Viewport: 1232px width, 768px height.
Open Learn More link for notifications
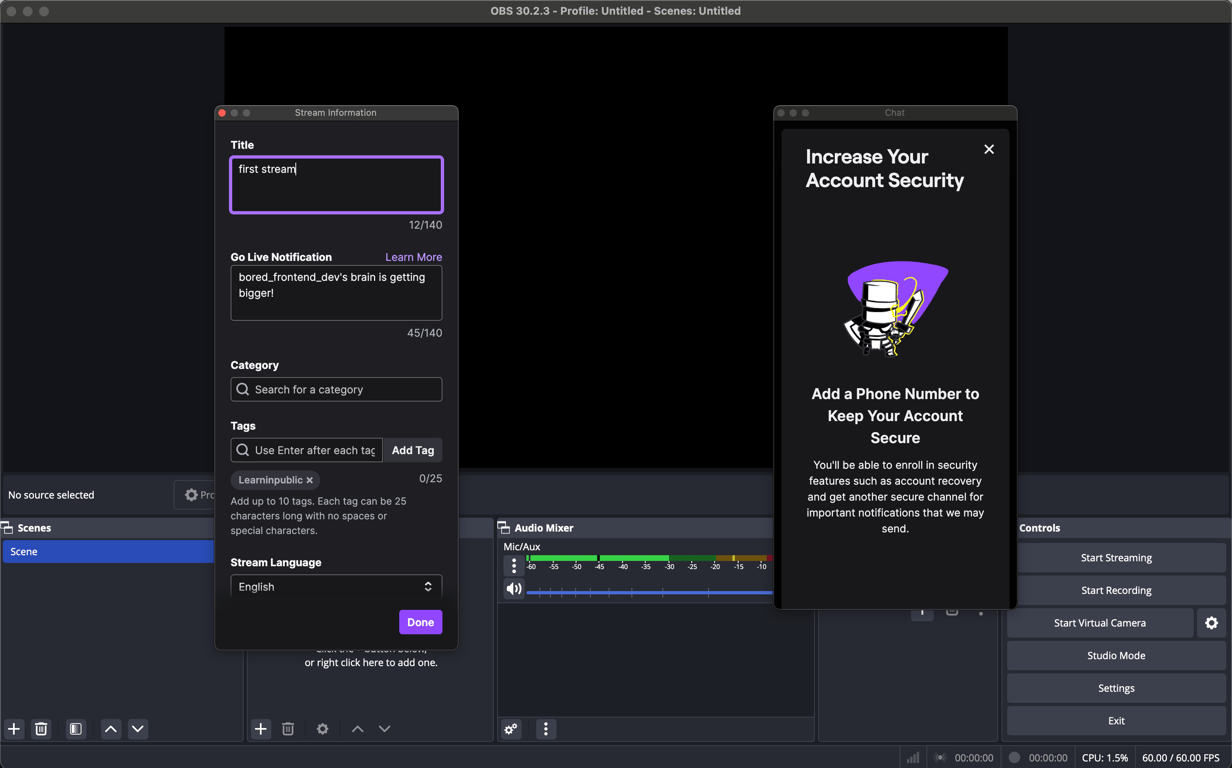pyautogui.click(x=414, y=257)
